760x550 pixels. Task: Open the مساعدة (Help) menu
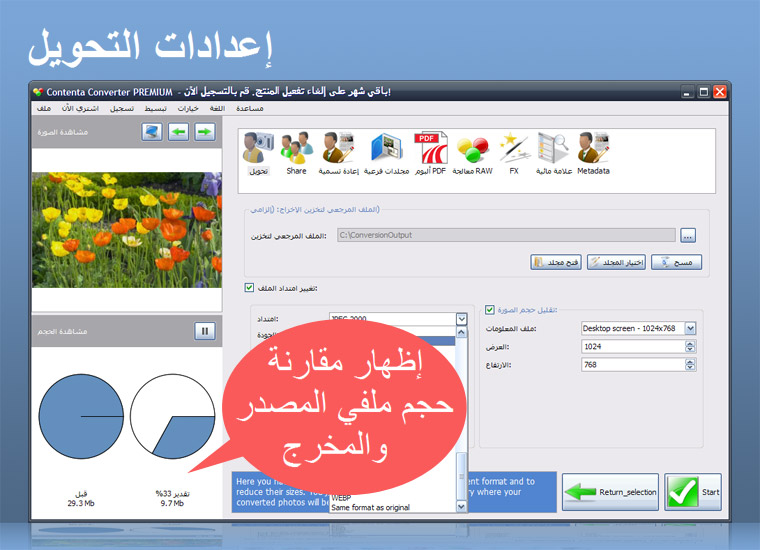click(250, 108)
